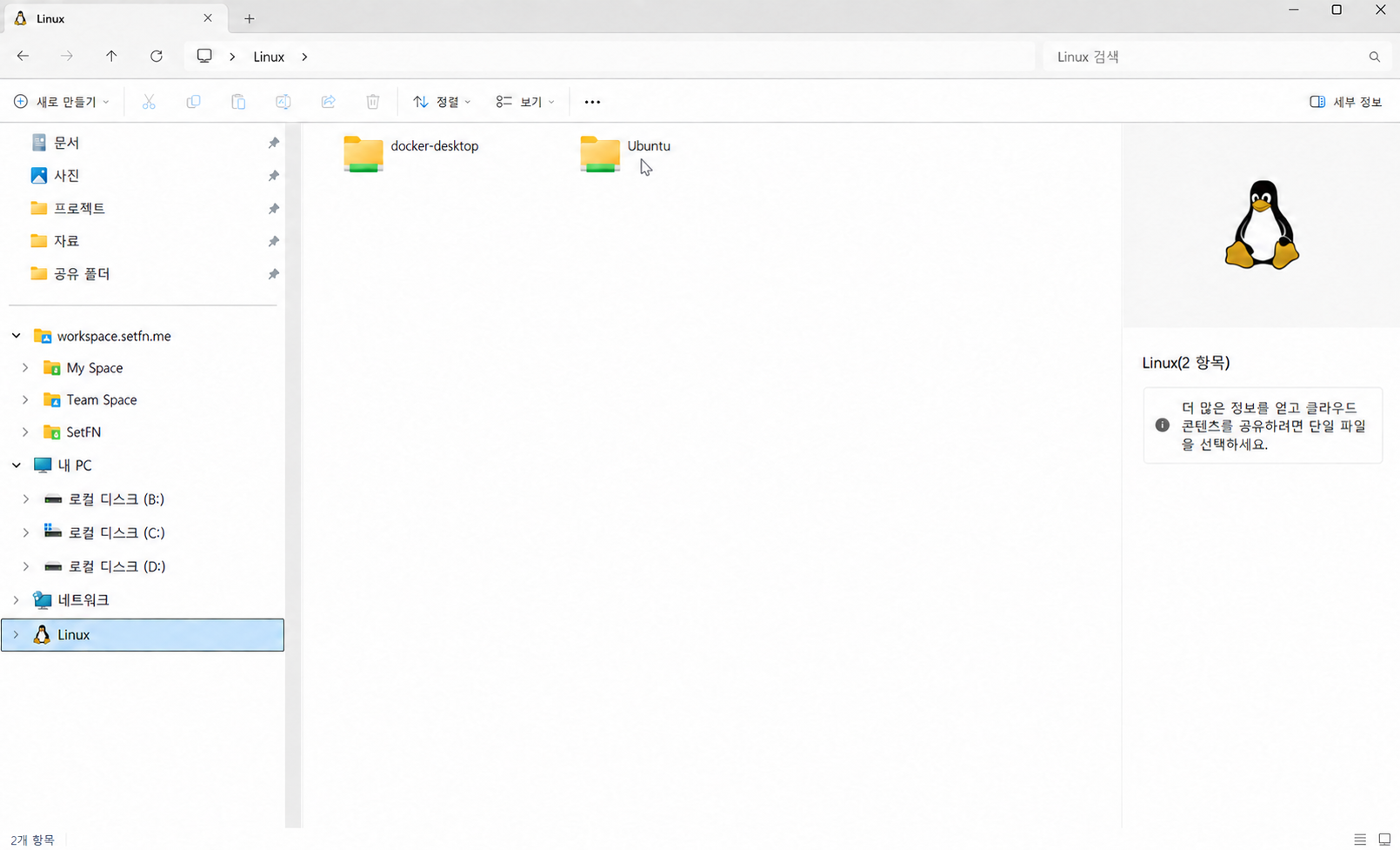Viewport: 1400px width, 850px height.
Task: Click the Delete trash icon
Action: pos(373,102)
